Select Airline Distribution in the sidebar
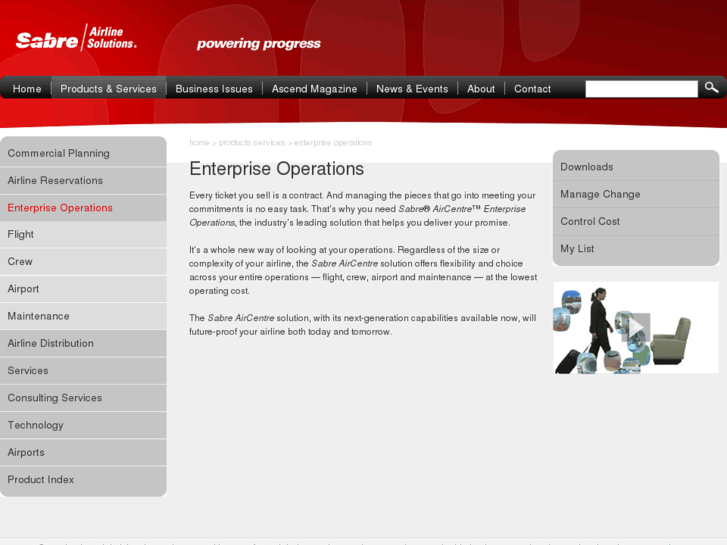Screen dimensions: 727x545 tap(83, 343)
